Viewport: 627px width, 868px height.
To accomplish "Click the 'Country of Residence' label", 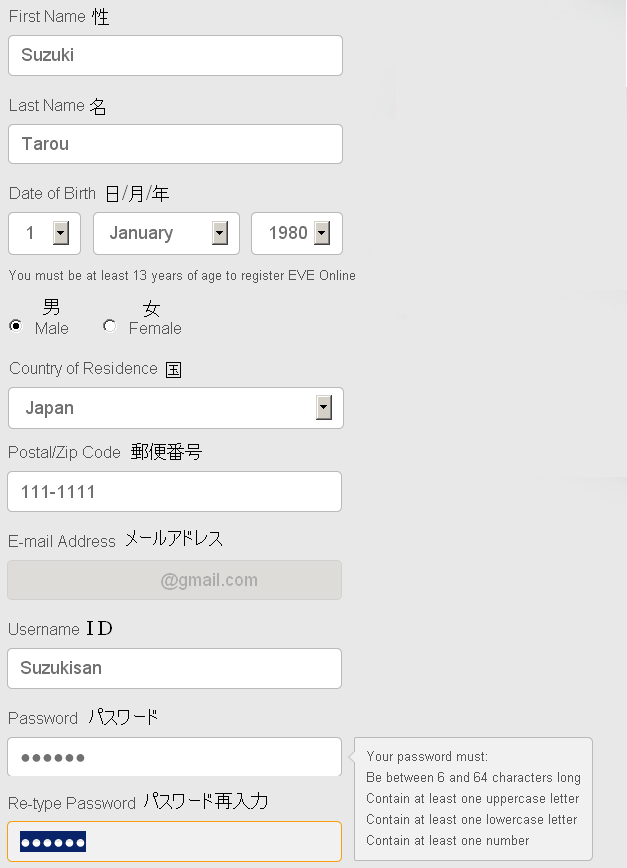I will 83,369.
